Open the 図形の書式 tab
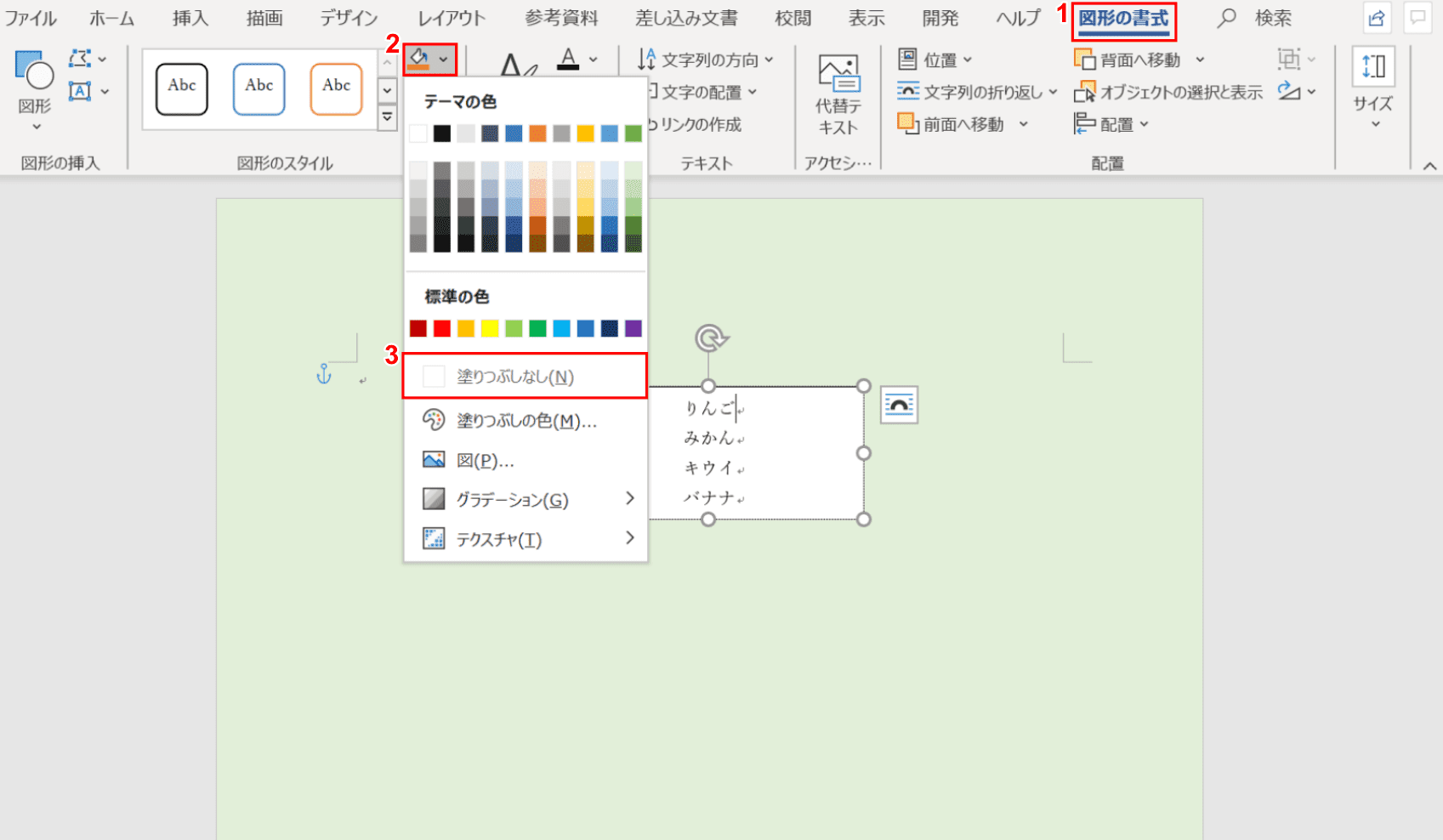 1123,19
